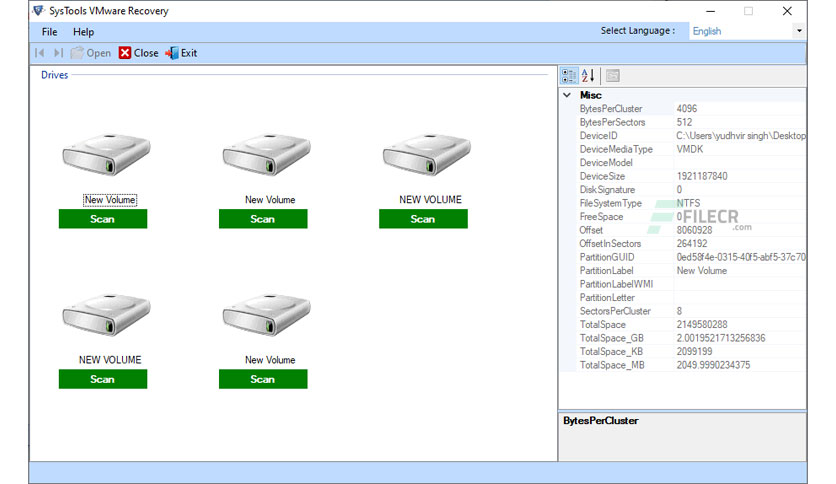
Task: Open the File menu
Action: 49,32
